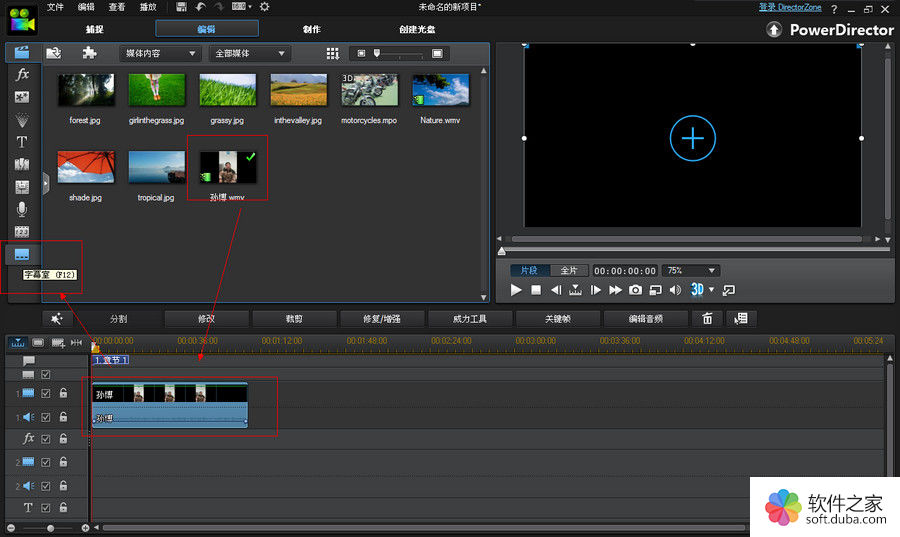Click the storyboard view icon

click(38, 343)
